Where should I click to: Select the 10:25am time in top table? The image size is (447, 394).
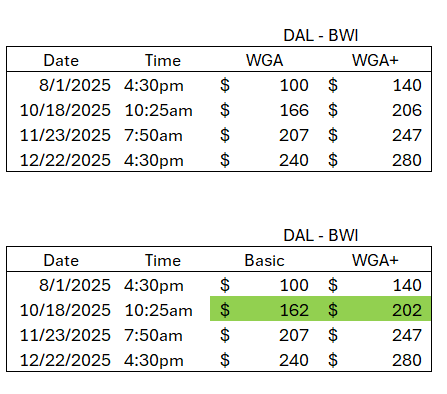pos(158,110)
